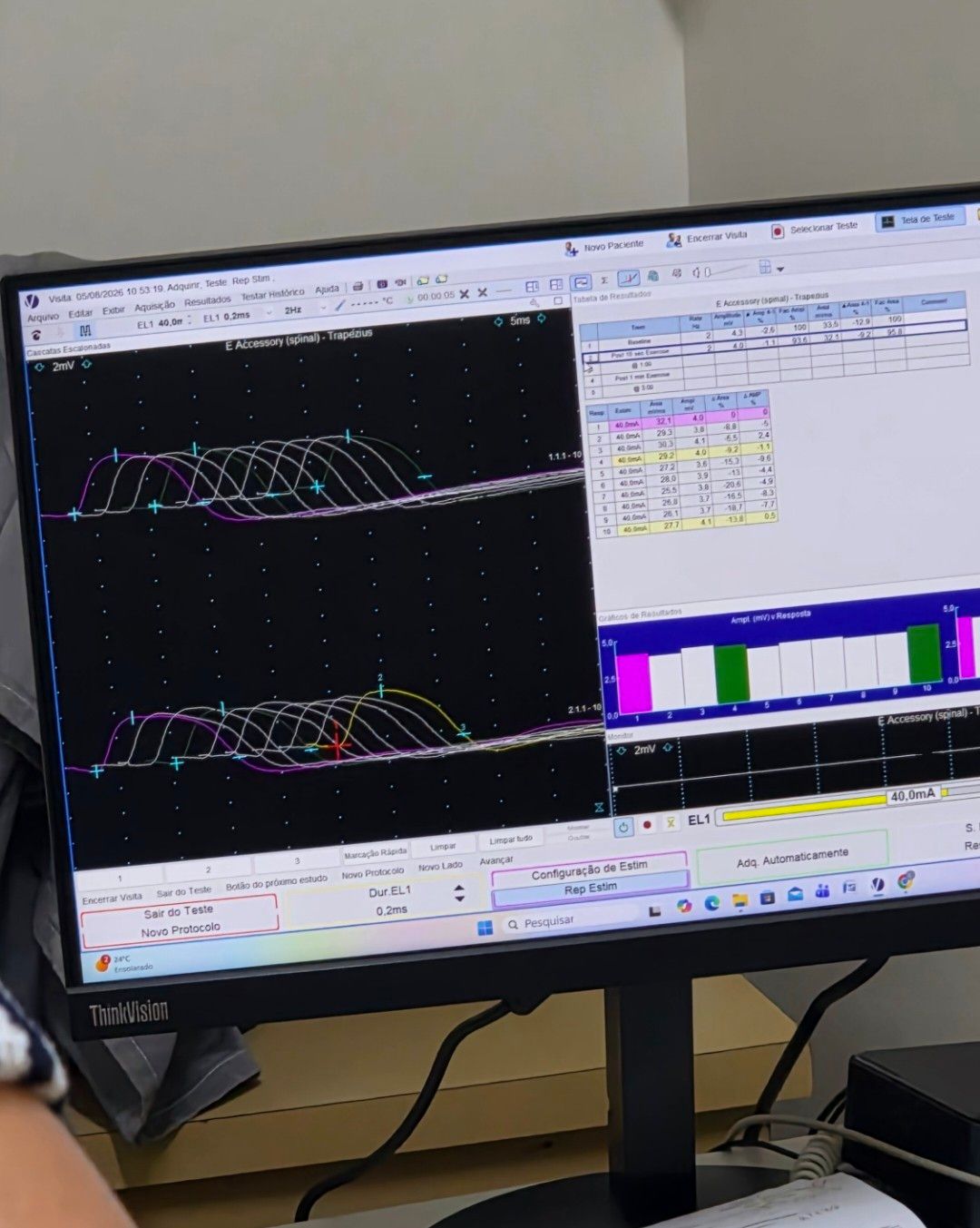This screenshot has width=980, height=1228.
Task: Click the camera snapshot icon in the toolbar
Action: point(382,284)
